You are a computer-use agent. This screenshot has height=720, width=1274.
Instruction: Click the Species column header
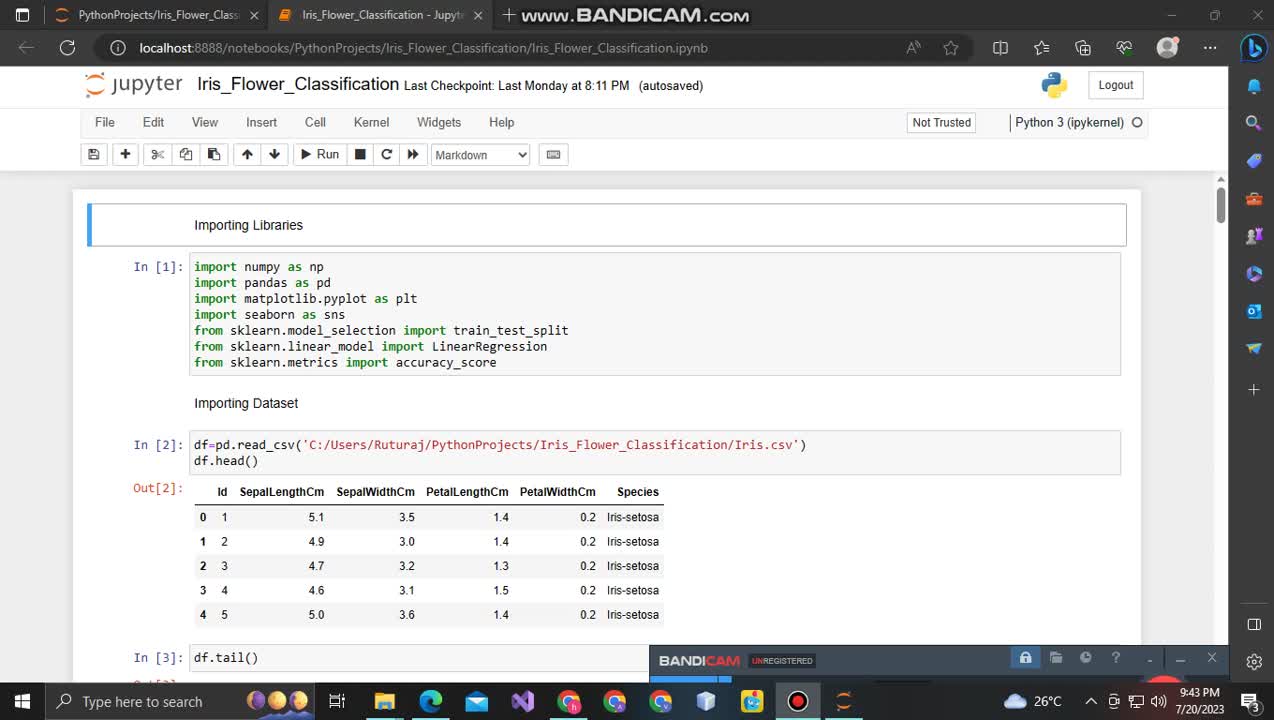click(638, 492)
